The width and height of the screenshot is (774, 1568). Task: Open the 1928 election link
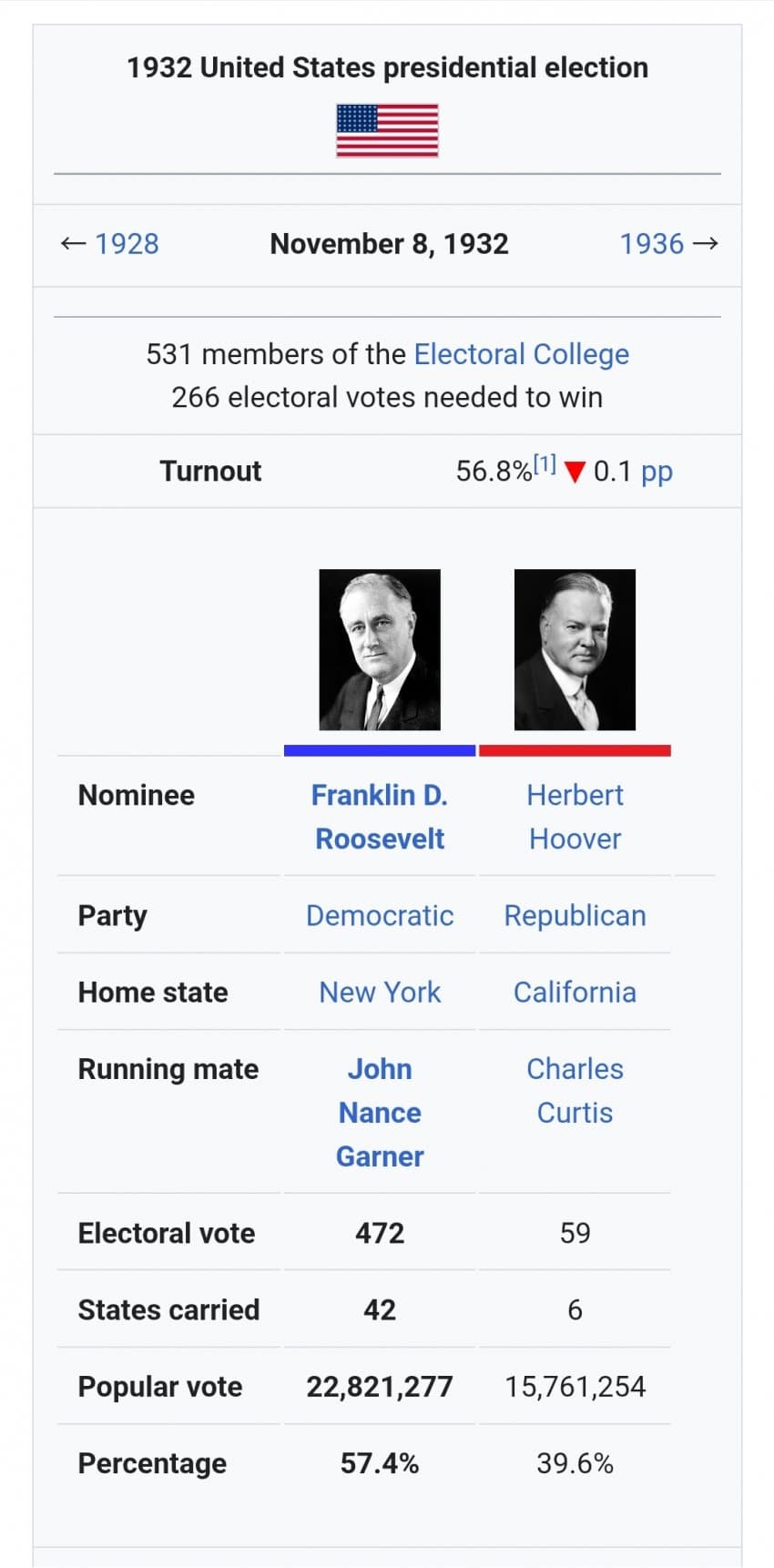pos(127,244)
